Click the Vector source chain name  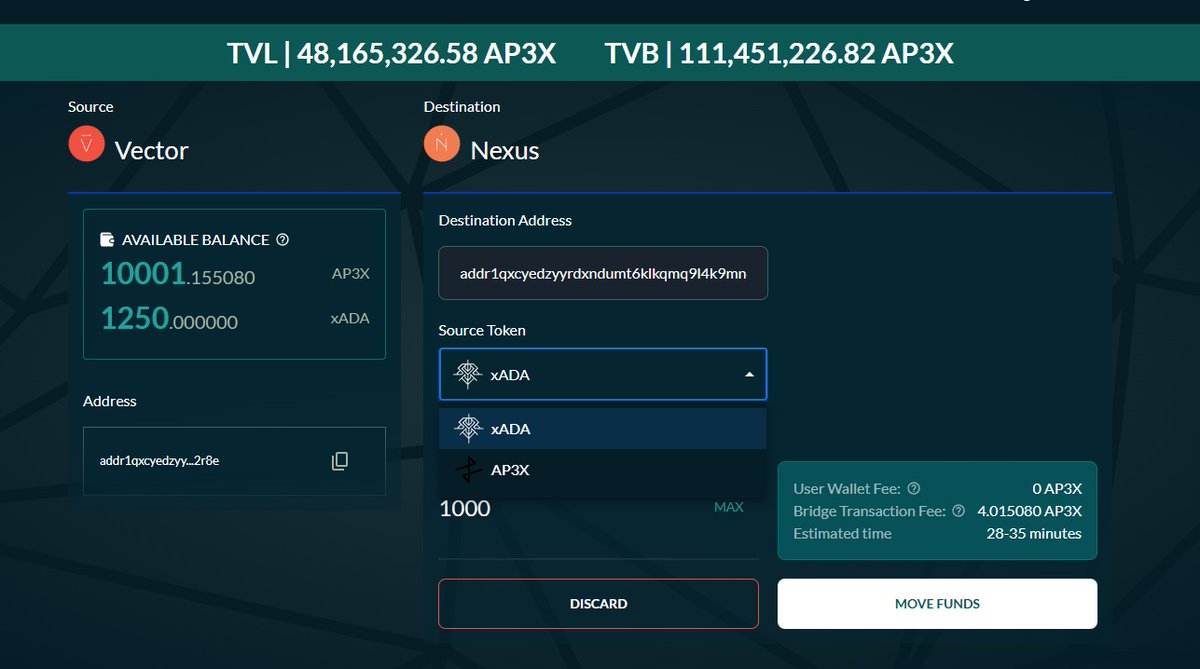(152, 151)
